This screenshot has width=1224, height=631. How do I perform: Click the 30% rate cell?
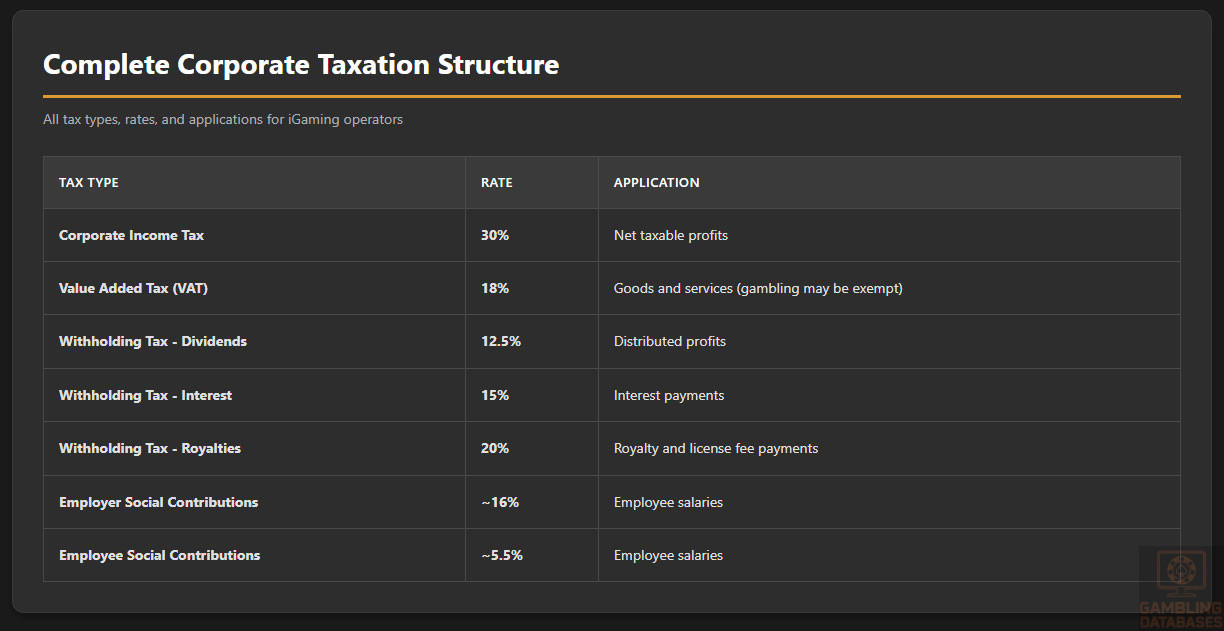(x=495, y=236)
